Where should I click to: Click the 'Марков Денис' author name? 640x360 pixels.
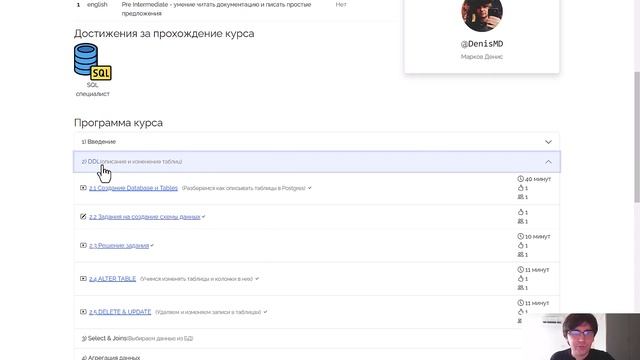point(482,57)
